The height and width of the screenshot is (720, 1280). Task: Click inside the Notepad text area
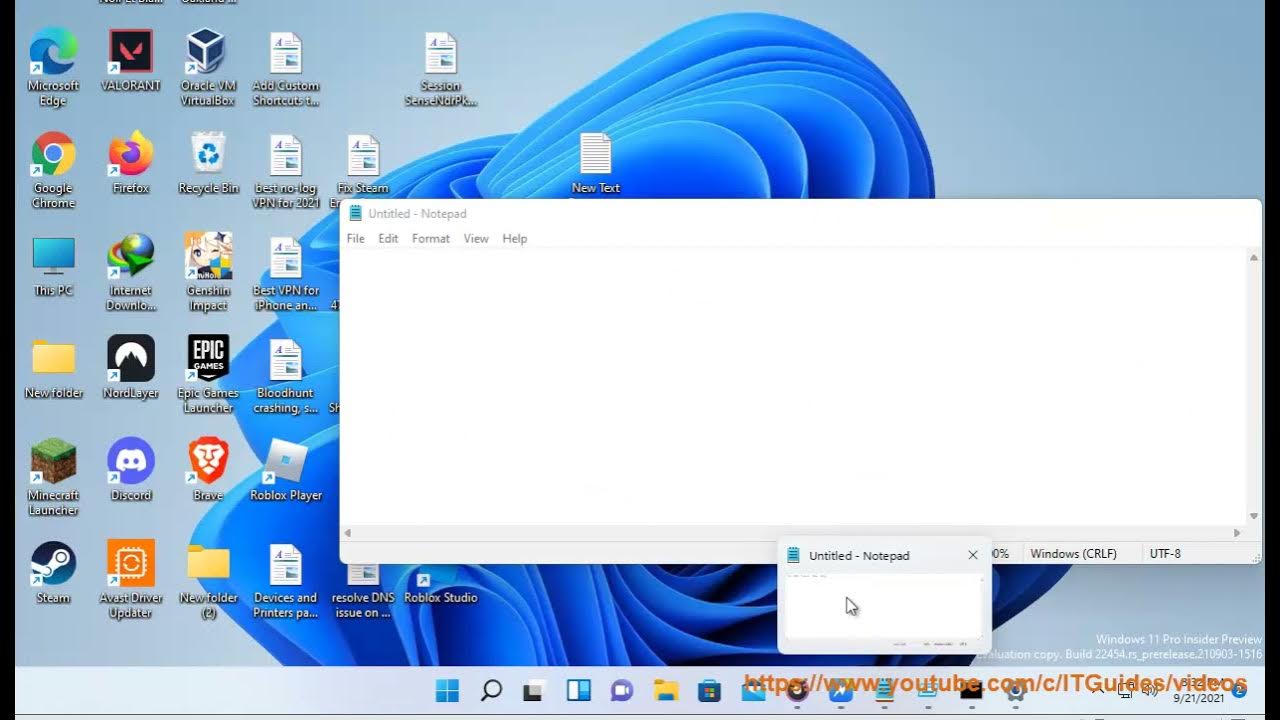793,387
